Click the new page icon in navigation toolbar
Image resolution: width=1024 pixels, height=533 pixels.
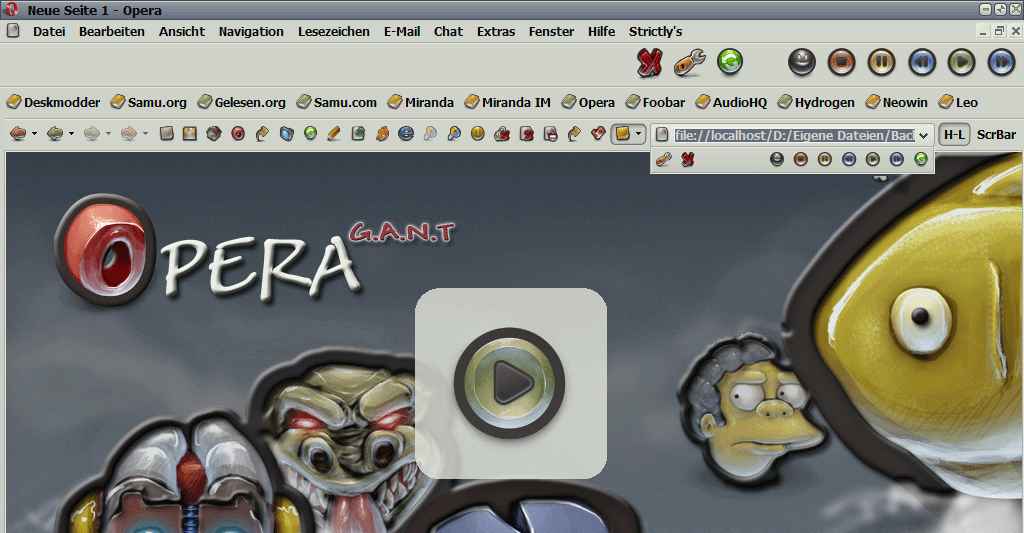167,134
